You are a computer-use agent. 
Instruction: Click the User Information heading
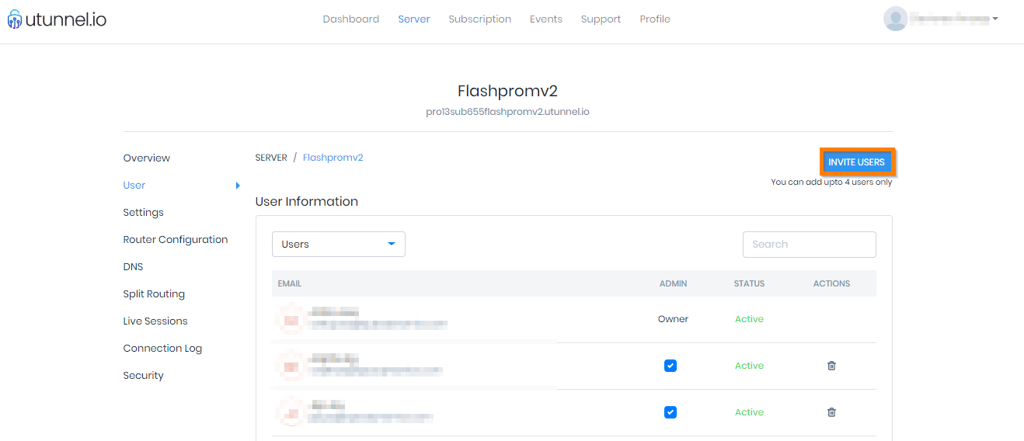pyautogui.click(x=306, y=202)
